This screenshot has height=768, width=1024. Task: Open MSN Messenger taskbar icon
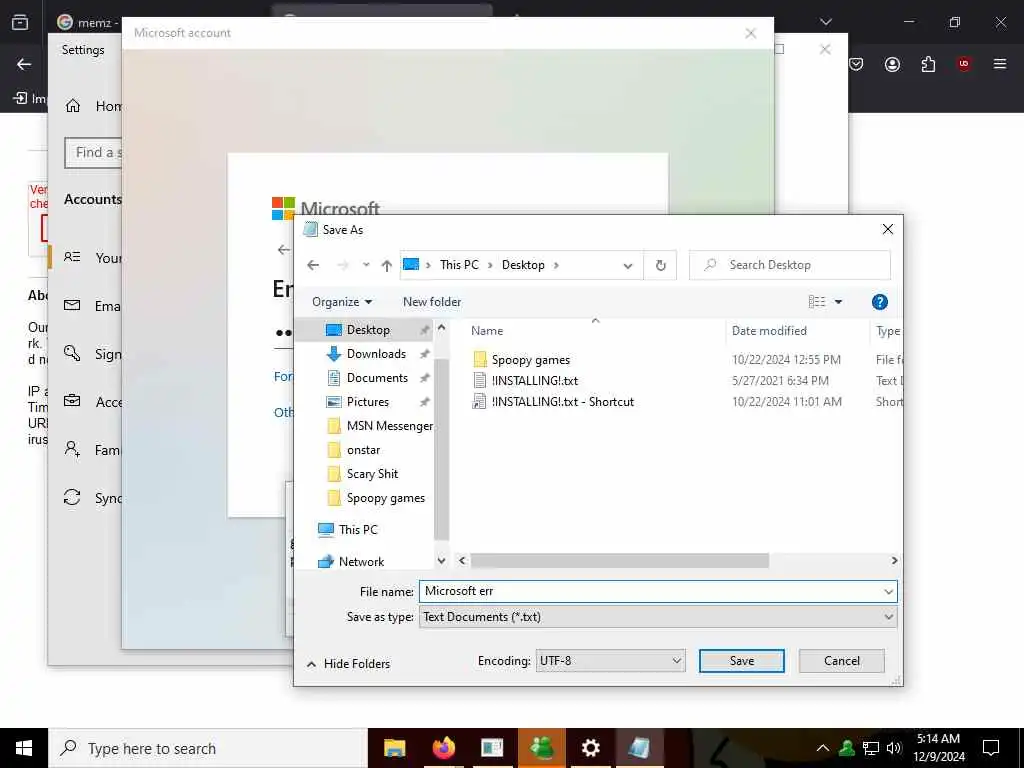[x=541, y=748]
